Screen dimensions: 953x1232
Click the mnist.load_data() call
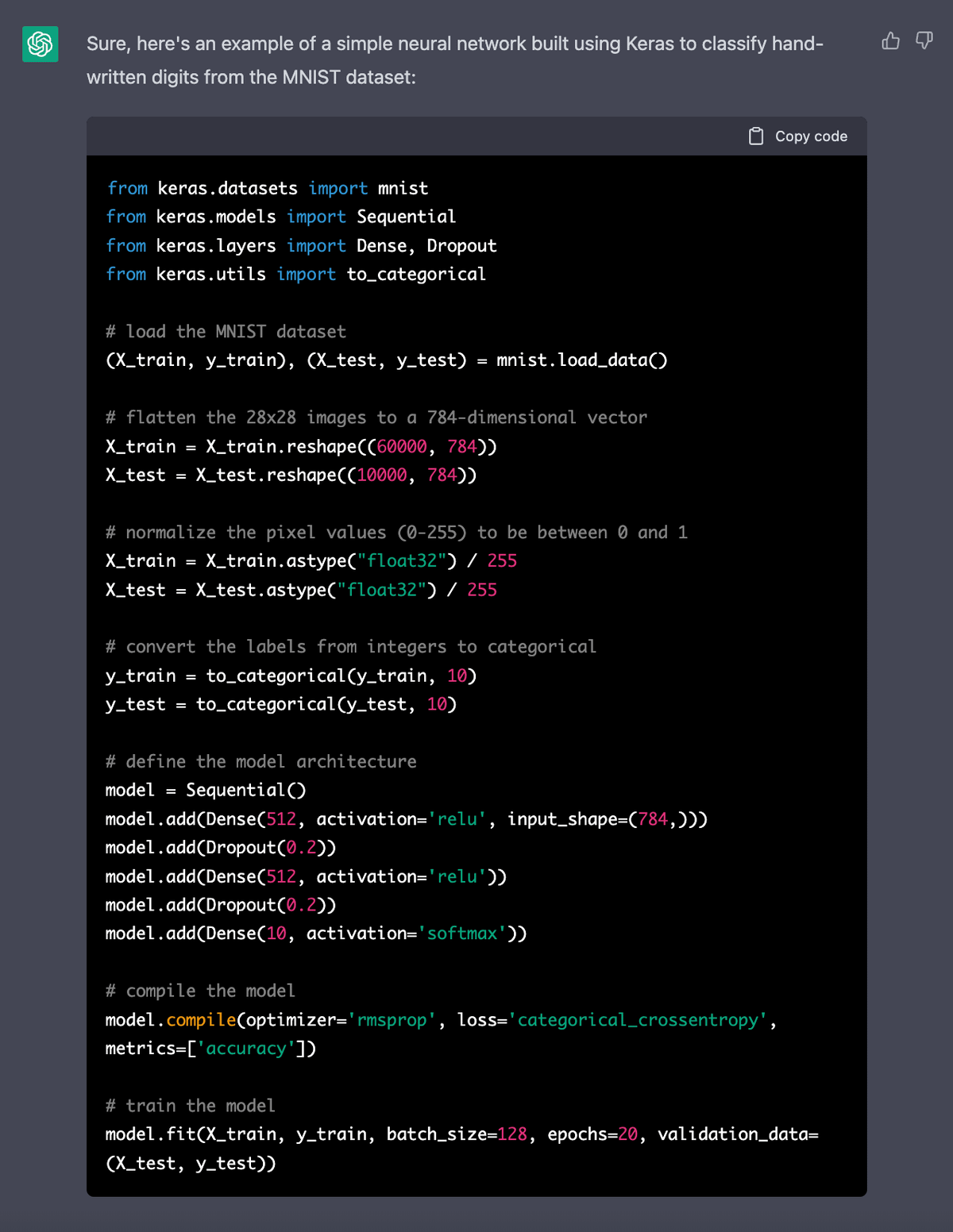pyautogui.click(x=581, y=360)
